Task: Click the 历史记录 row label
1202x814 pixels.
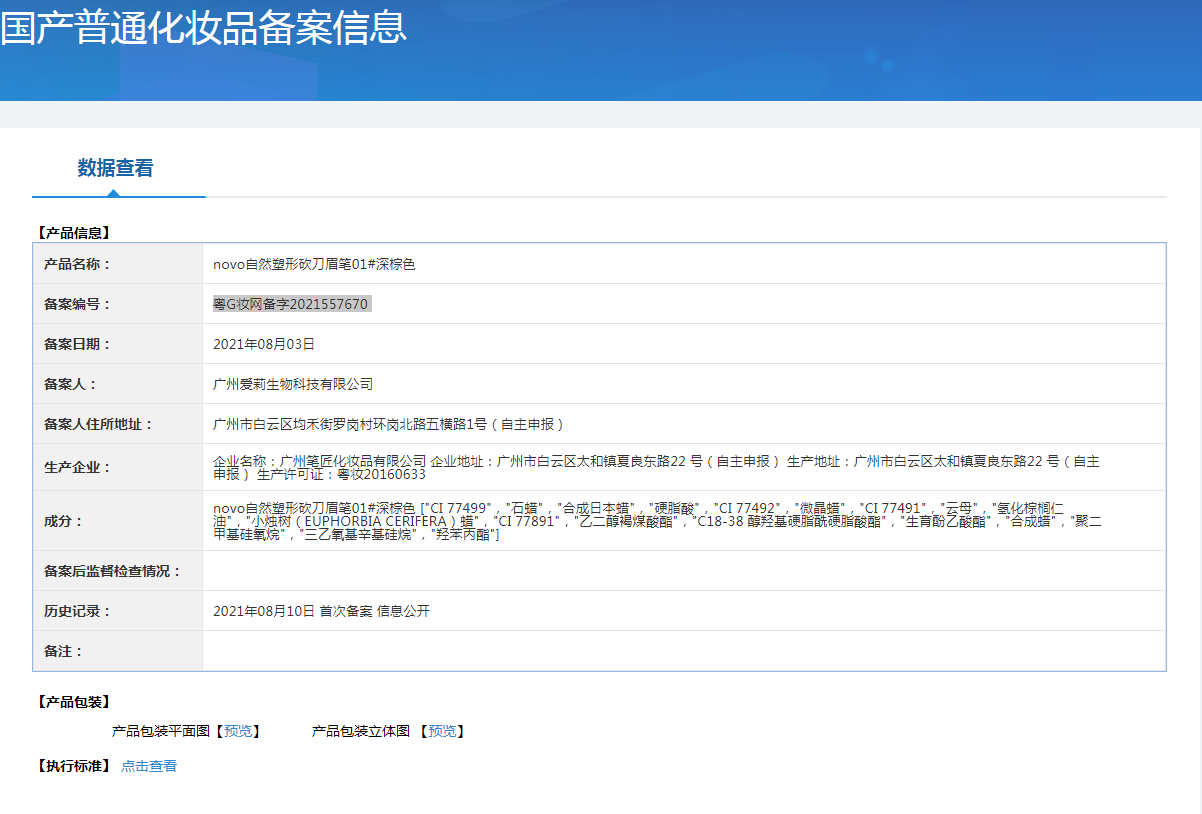Action: [x=78, y=611]
